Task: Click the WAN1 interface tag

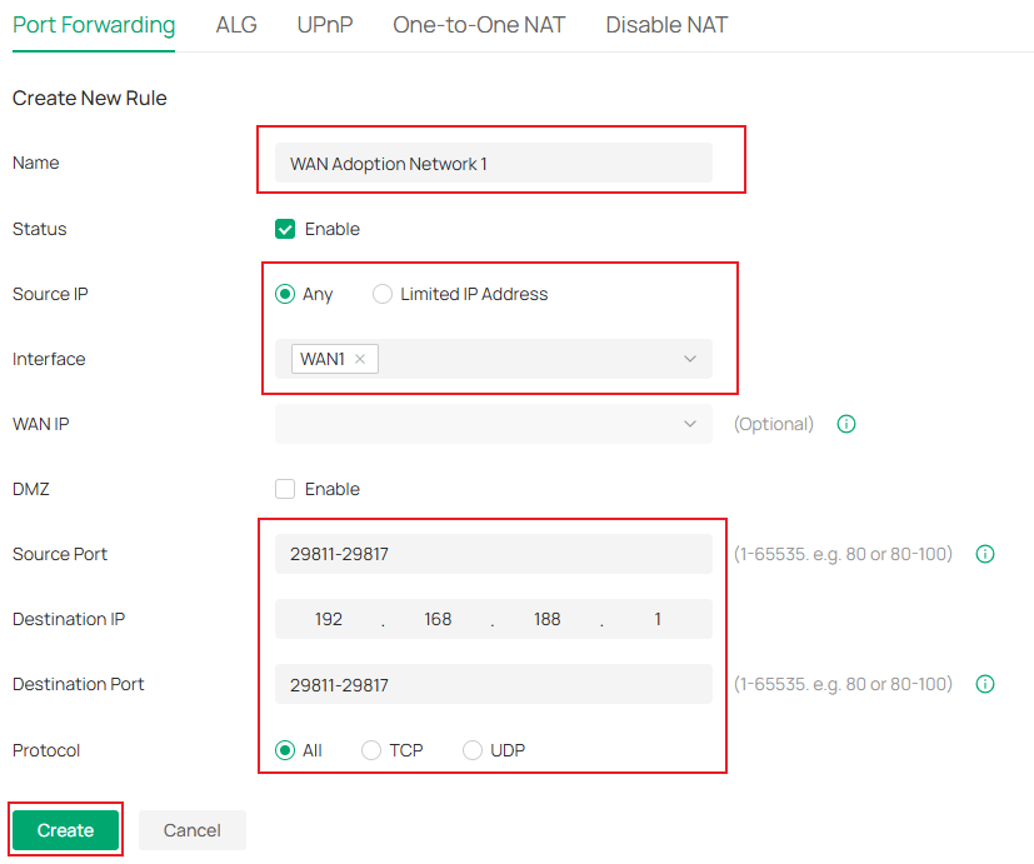Action: 335,359
